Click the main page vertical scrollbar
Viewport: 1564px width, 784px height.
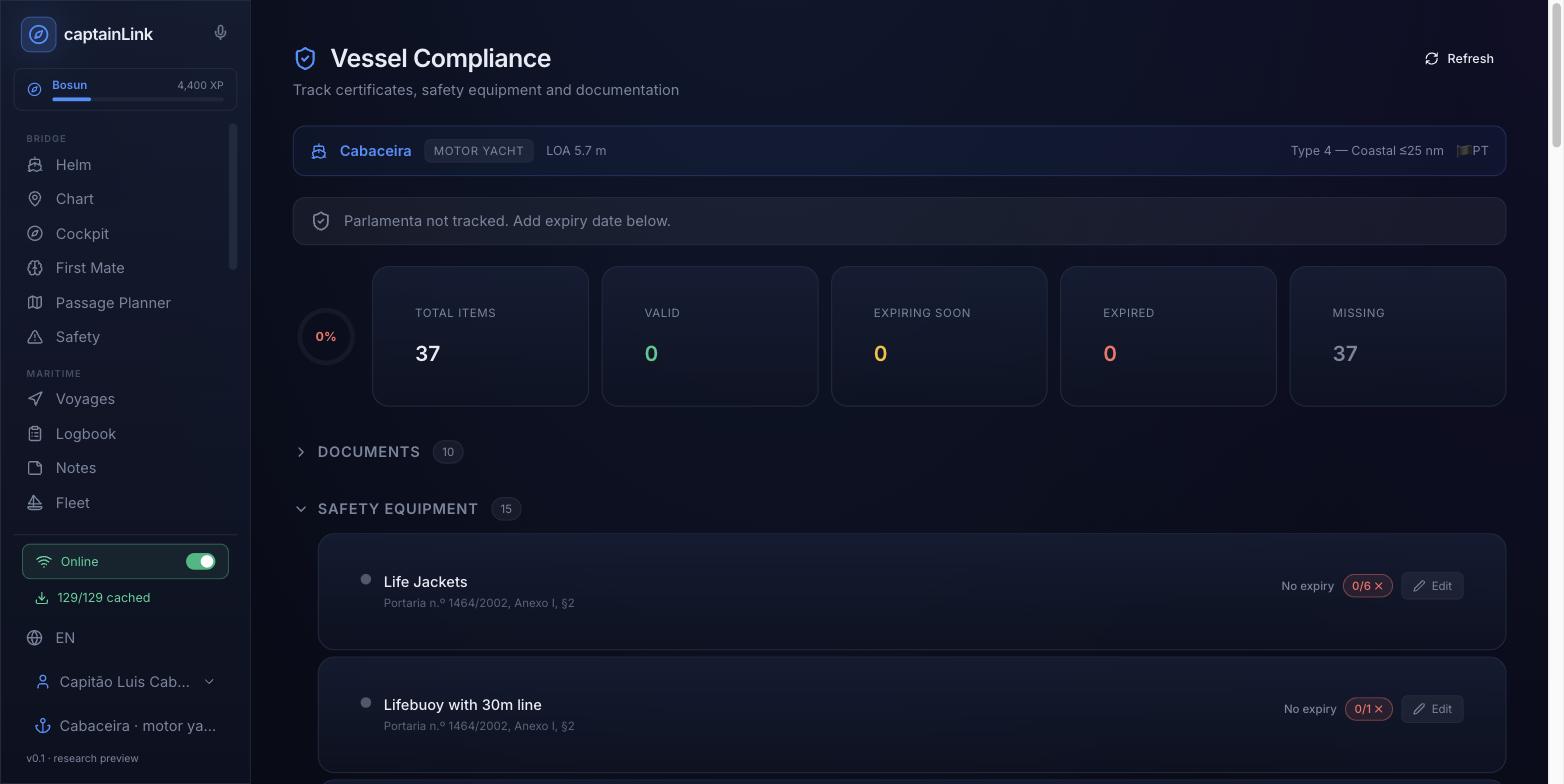(1556, 75)
